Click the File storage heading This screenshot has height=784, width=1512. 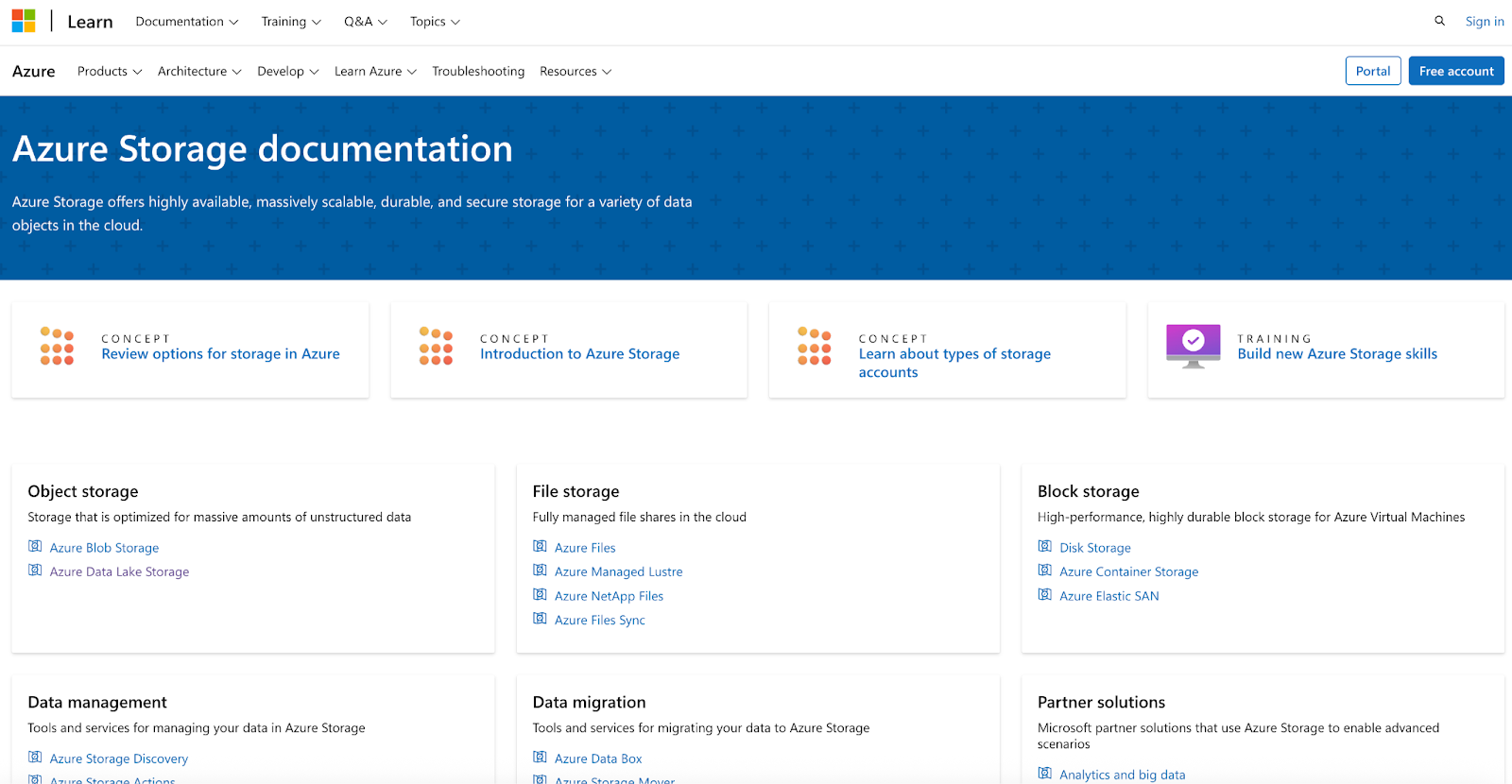pyautogui.click(x=576, y=491)
